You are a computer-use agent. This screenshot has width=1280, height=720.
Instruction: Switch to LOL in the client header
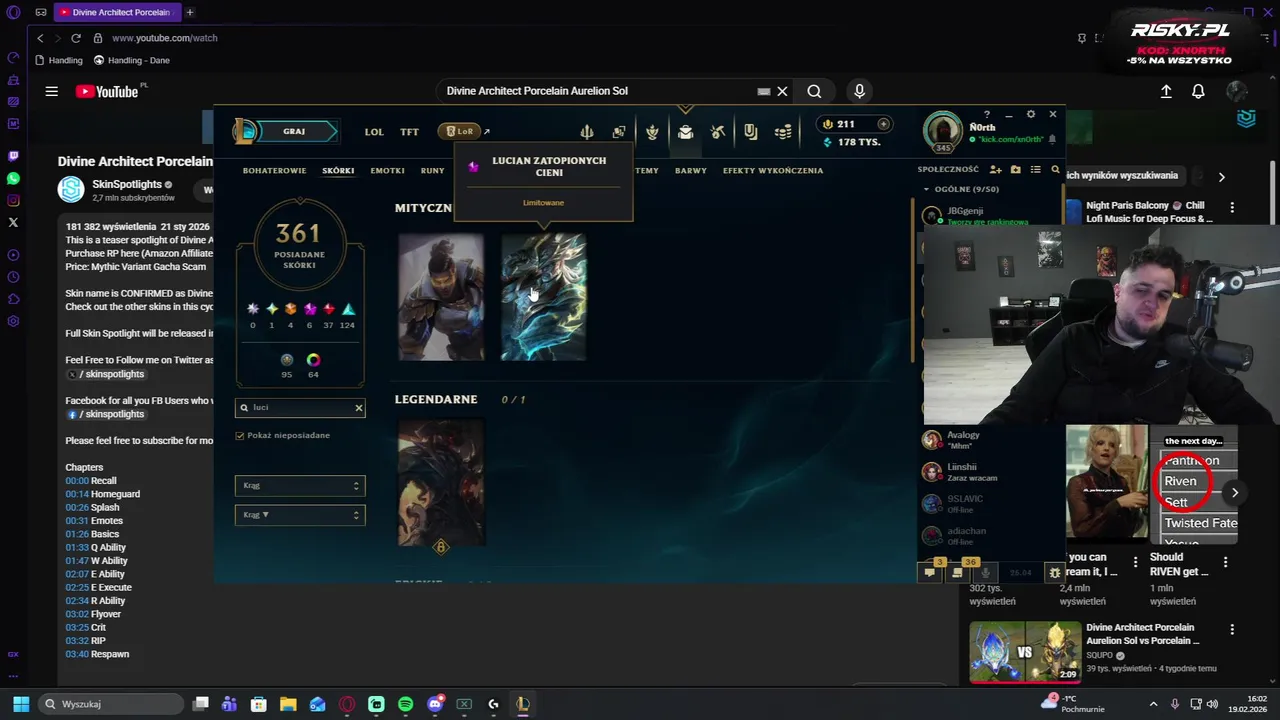[374, 131]
